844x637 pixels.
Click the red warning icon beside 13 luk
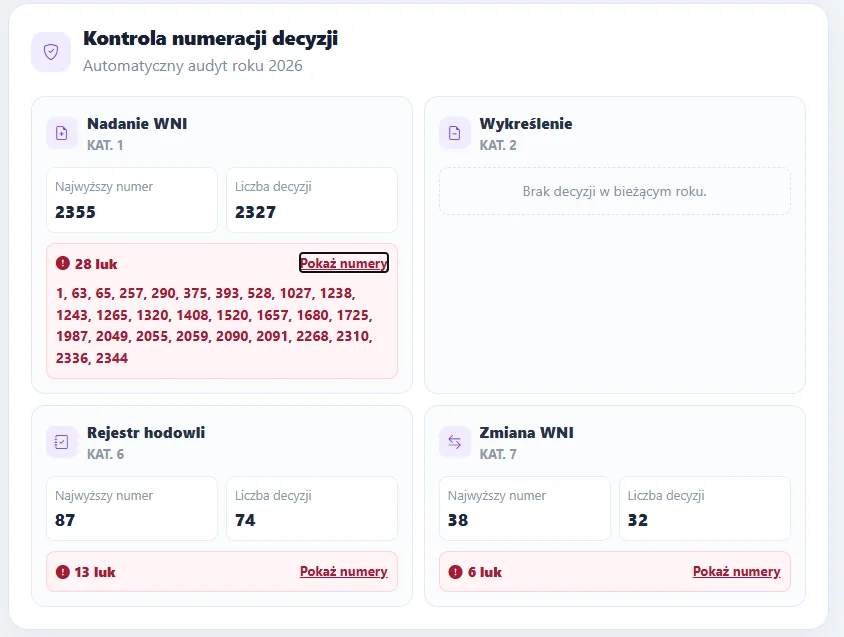click(x=63, y=572)
